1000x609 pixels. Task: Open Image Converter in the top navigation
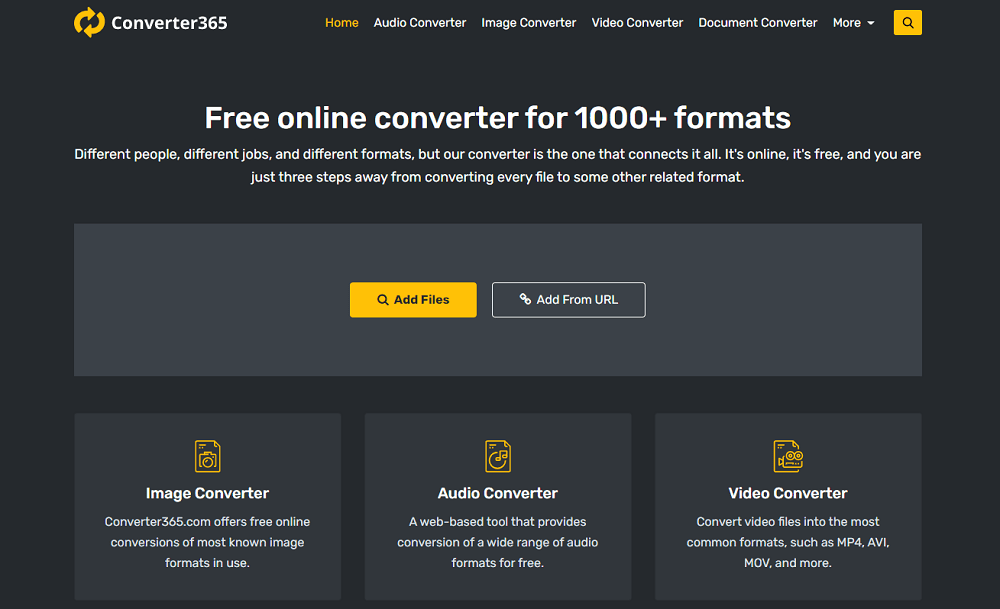(529, 23)
